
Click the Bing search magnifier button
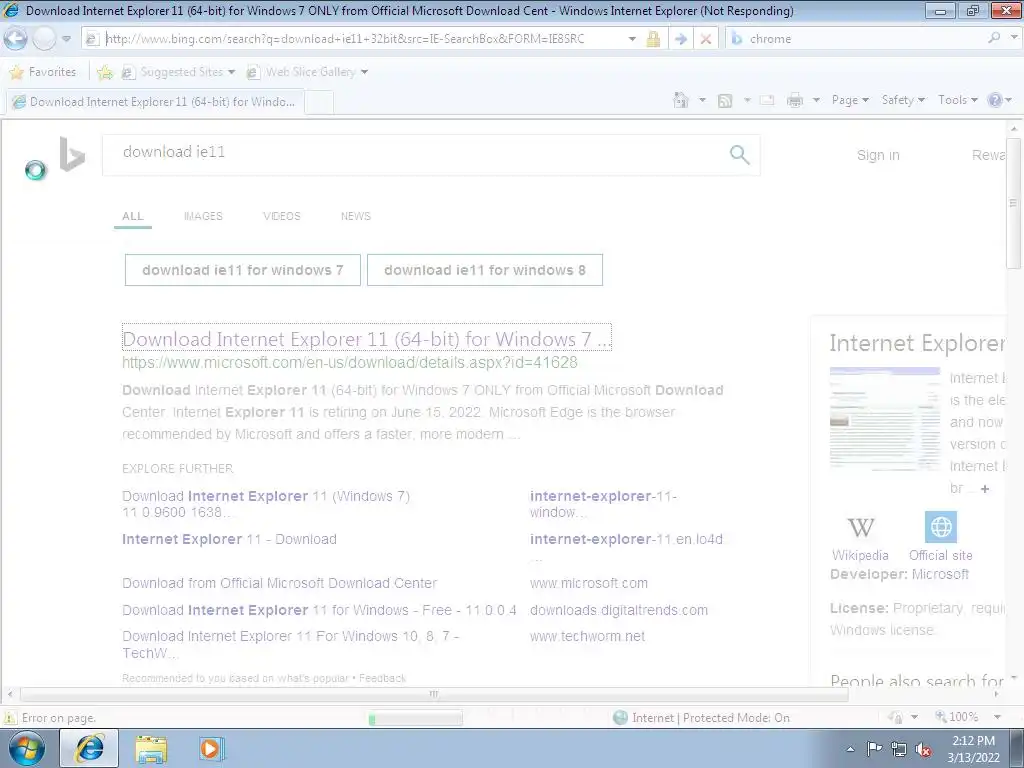739,155
